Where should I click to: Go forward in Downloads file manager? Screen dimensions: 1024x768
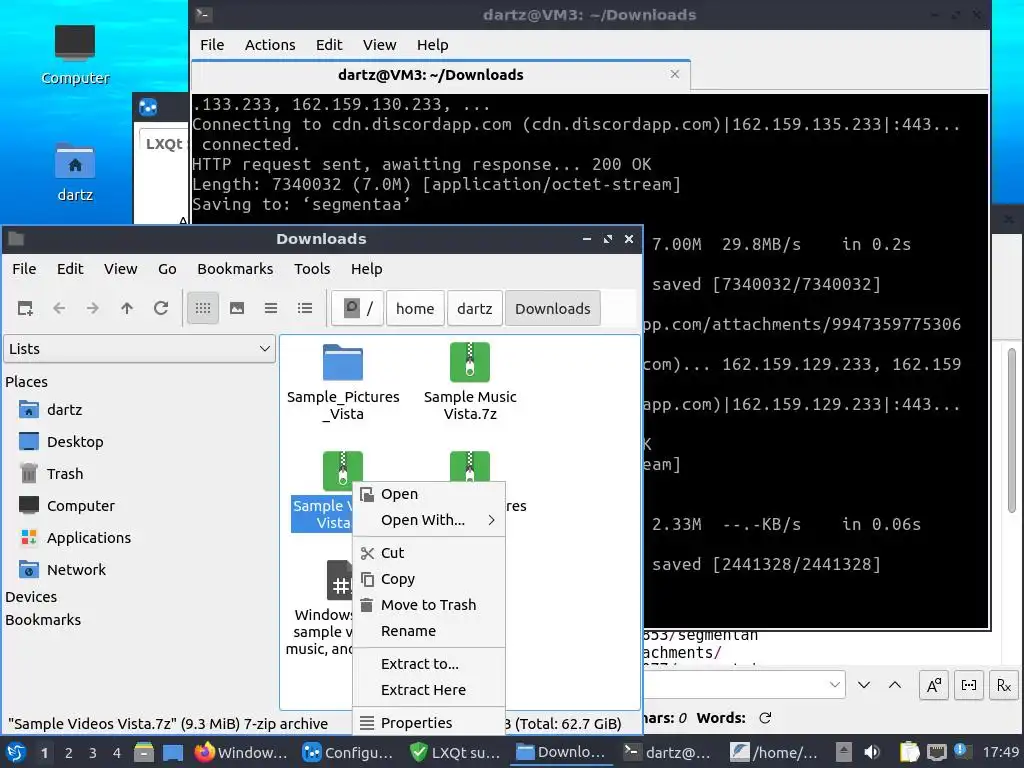pyautogui.click(x=93, y=308)
